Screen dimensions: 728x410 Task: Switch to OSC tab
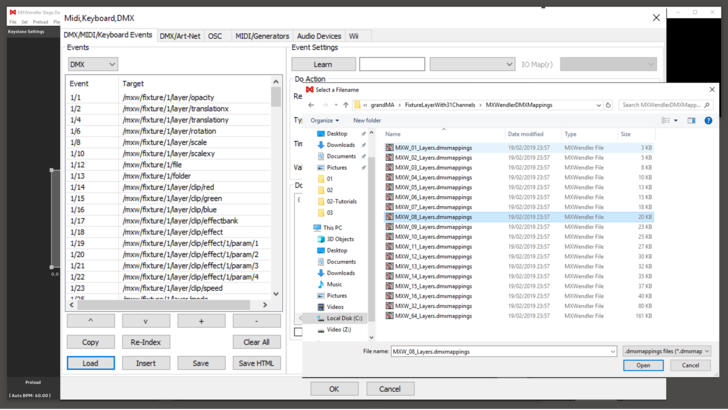215,36
